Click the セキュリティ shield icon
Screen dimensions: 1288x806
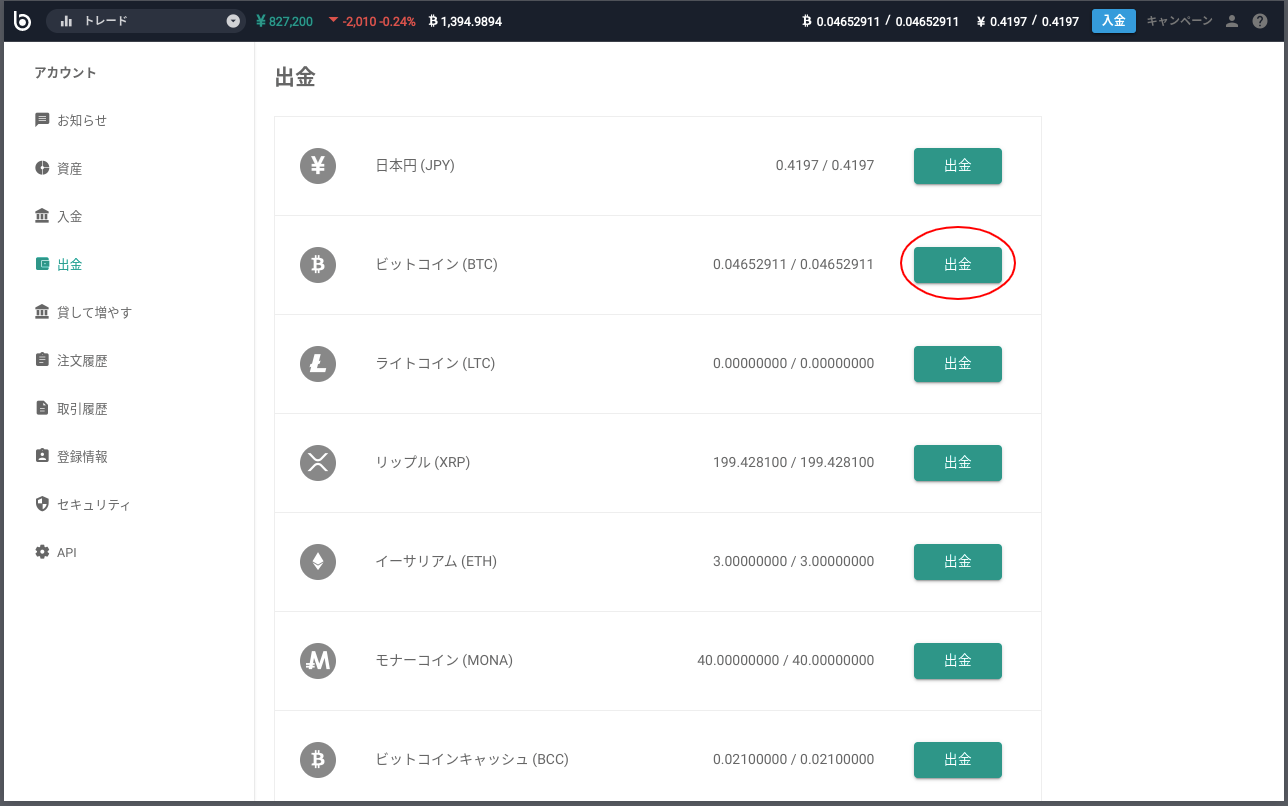click(x=42, y=504)
